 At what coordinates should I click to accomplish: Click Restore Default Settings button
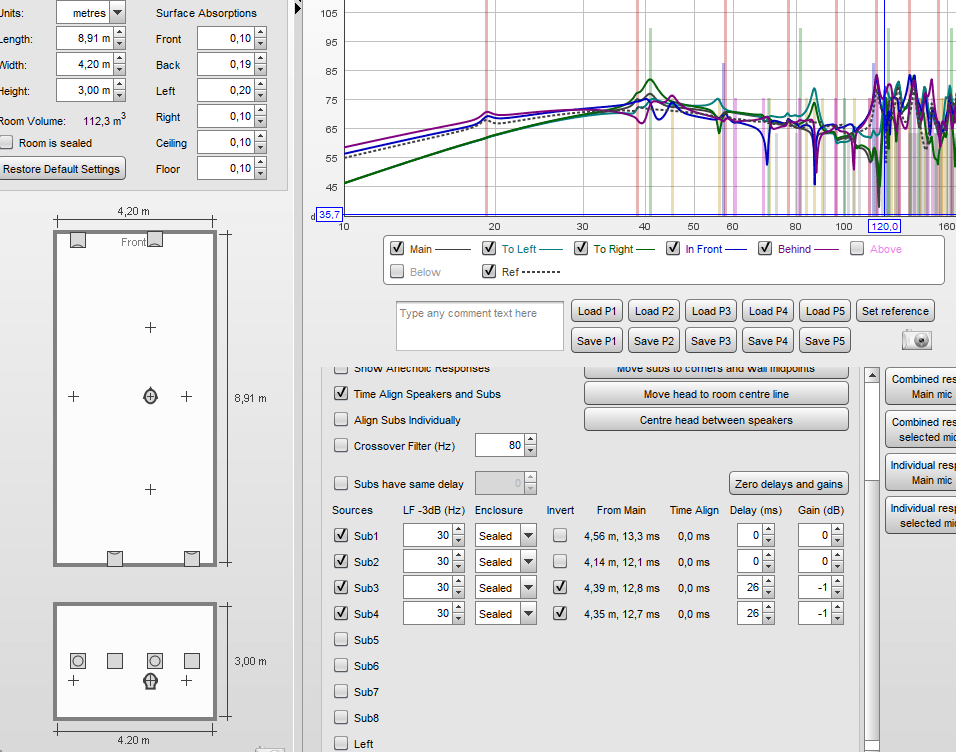click(62, 169)
